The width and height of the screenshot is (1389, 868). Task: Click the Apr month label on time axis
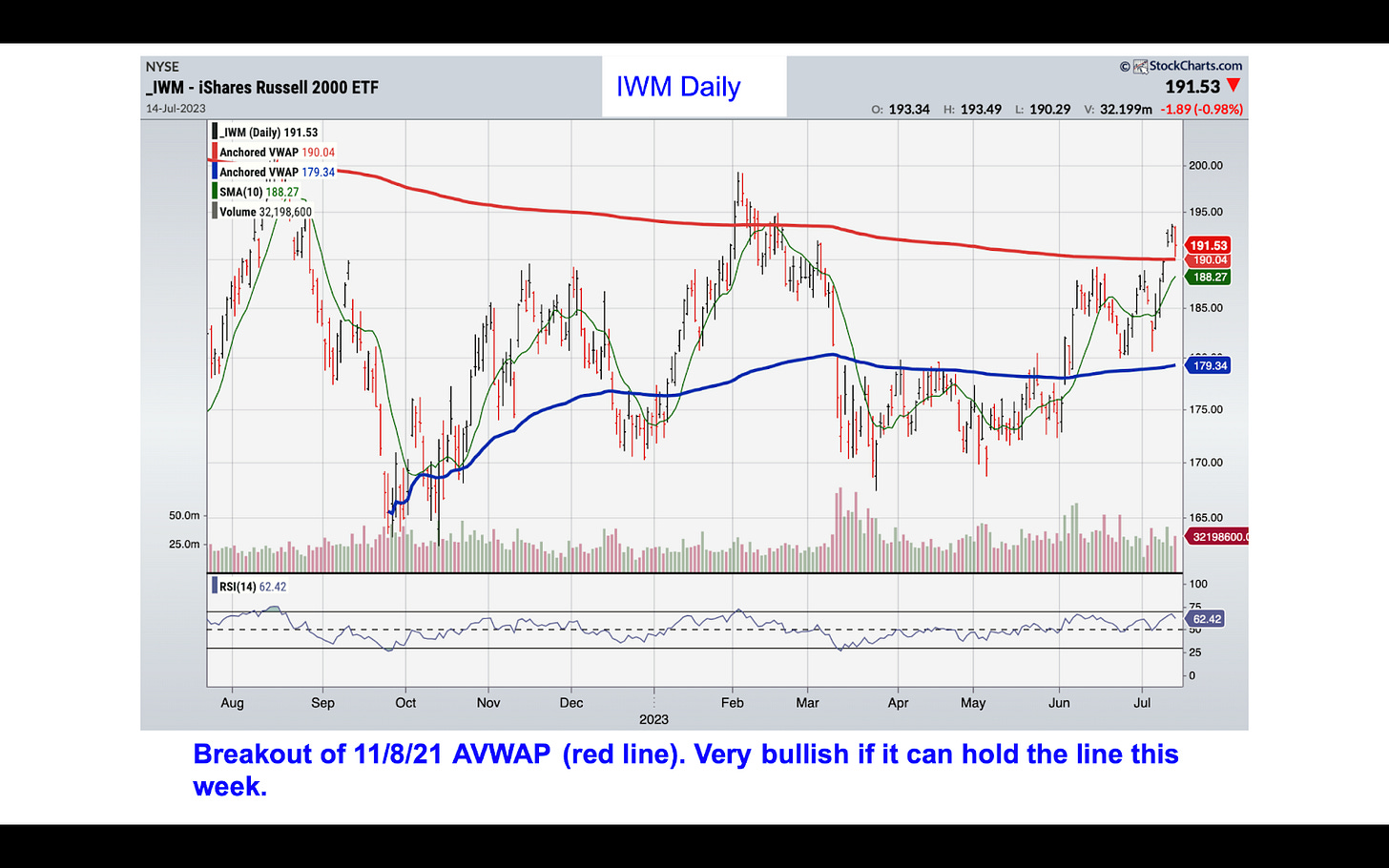click(898, 703)
